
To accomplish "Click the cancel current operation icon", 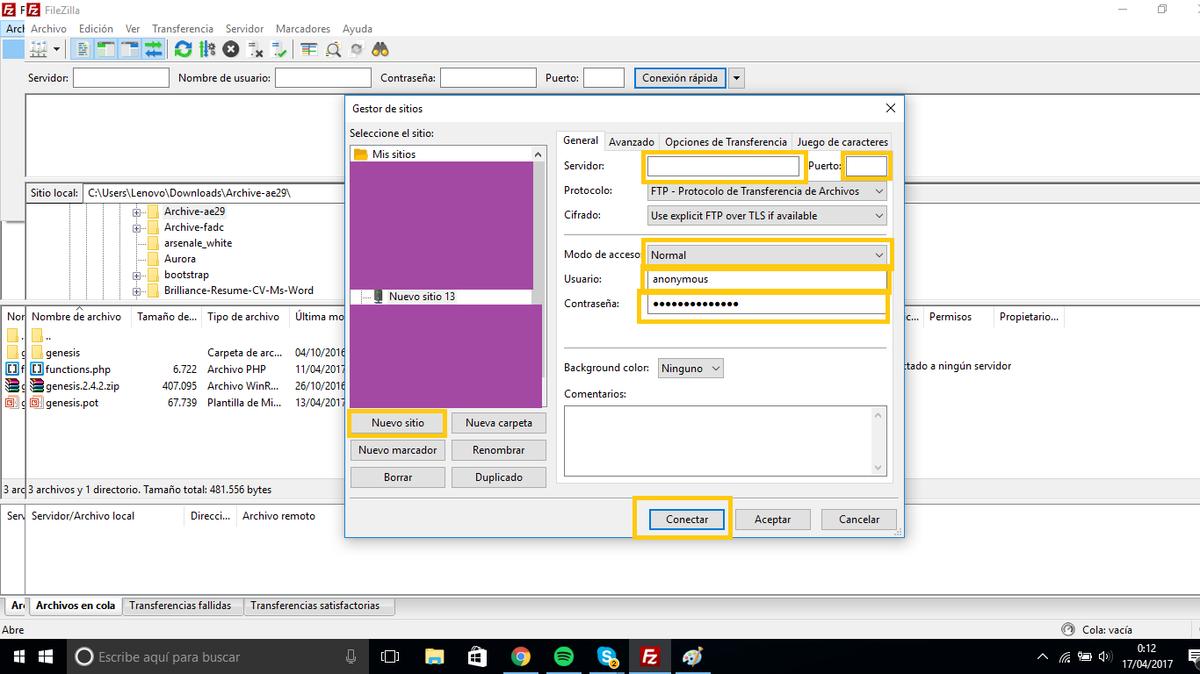I will coord(231,49).
